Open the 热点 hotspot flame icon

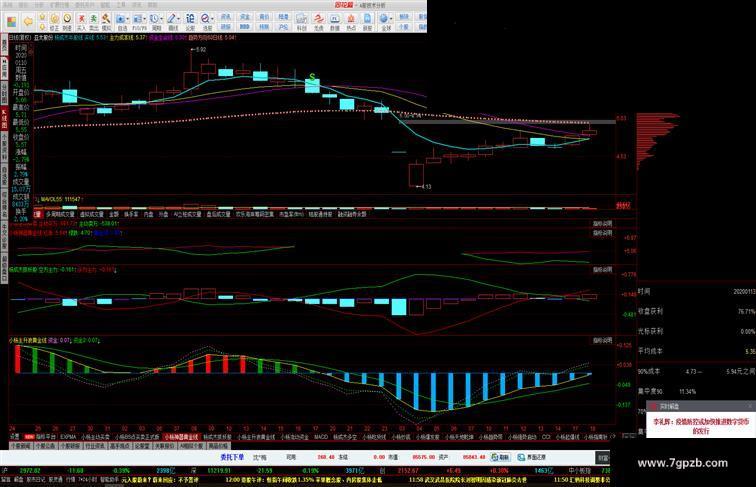[x=351, y=22]
